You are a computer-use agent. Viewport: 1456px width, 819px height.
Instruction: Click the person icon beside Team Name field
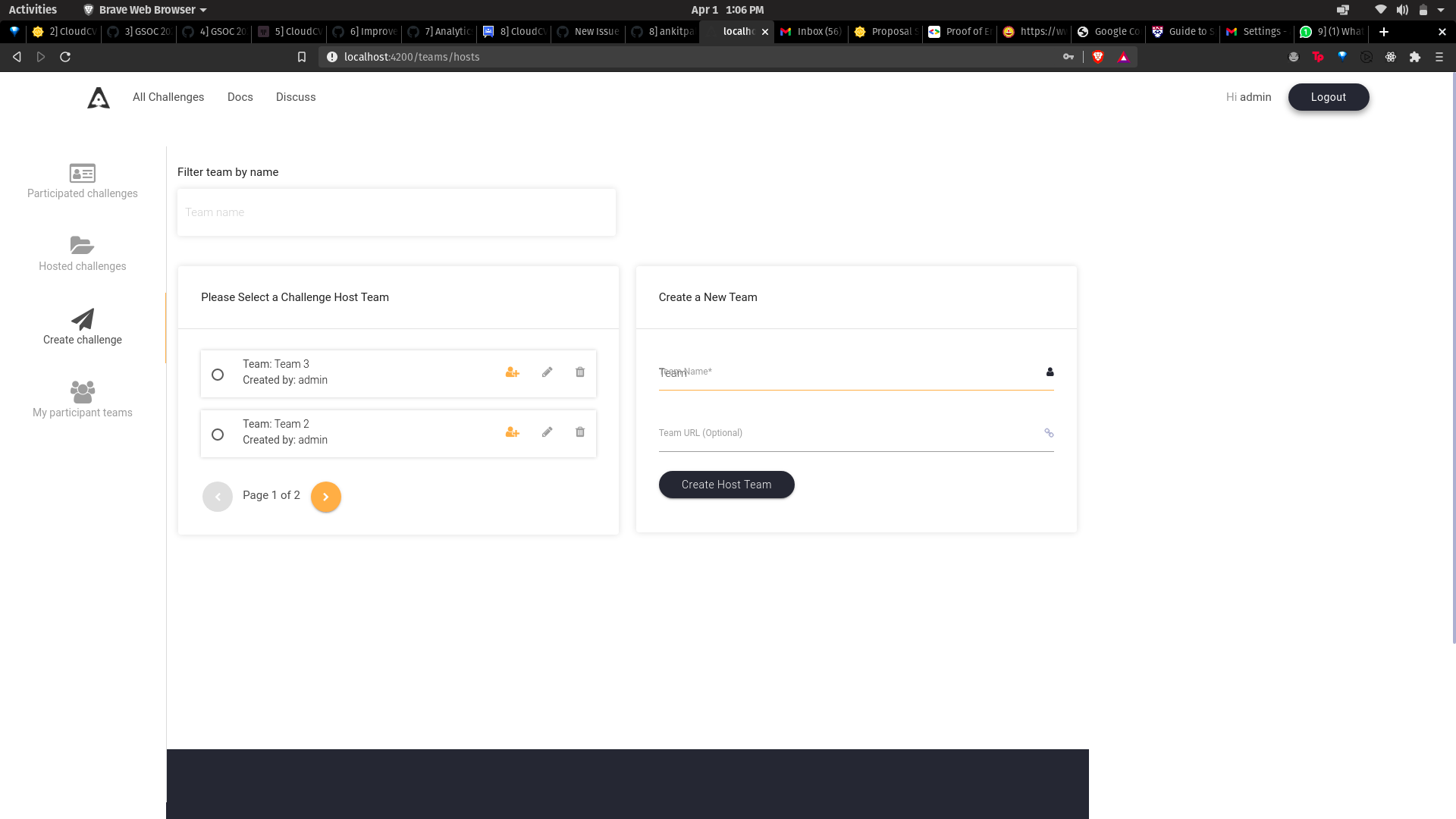[1050, 372]
